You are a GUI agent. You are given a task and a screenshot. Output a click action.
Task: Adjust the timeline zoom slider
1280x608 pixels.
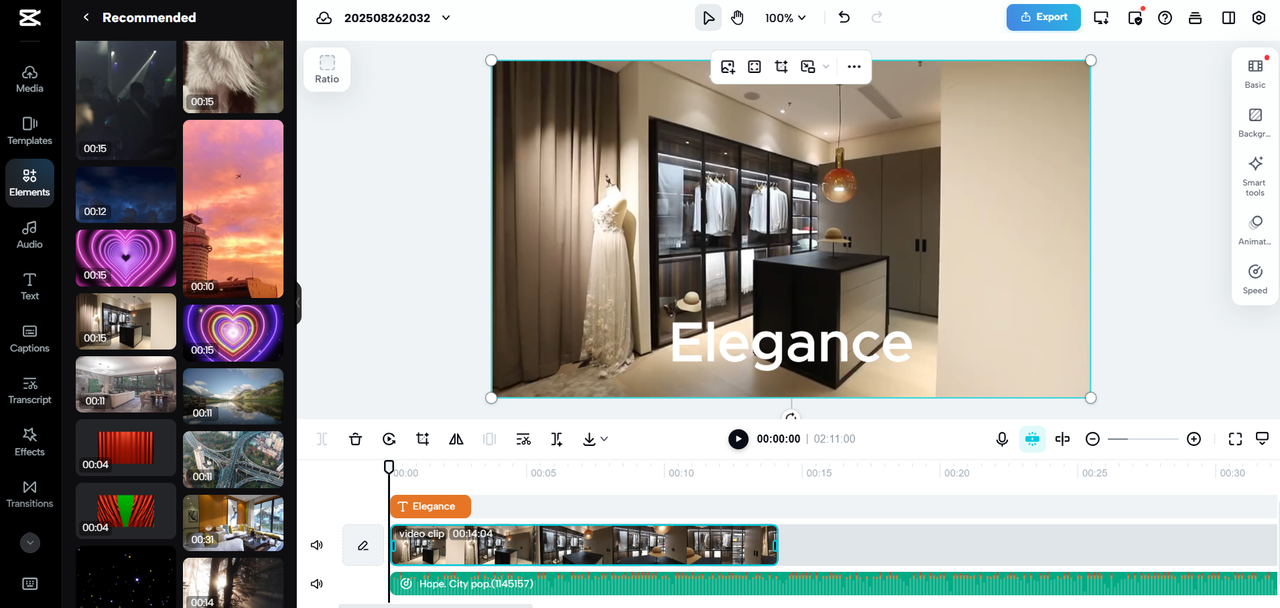pyautogui.click(x=1142, y=439)
